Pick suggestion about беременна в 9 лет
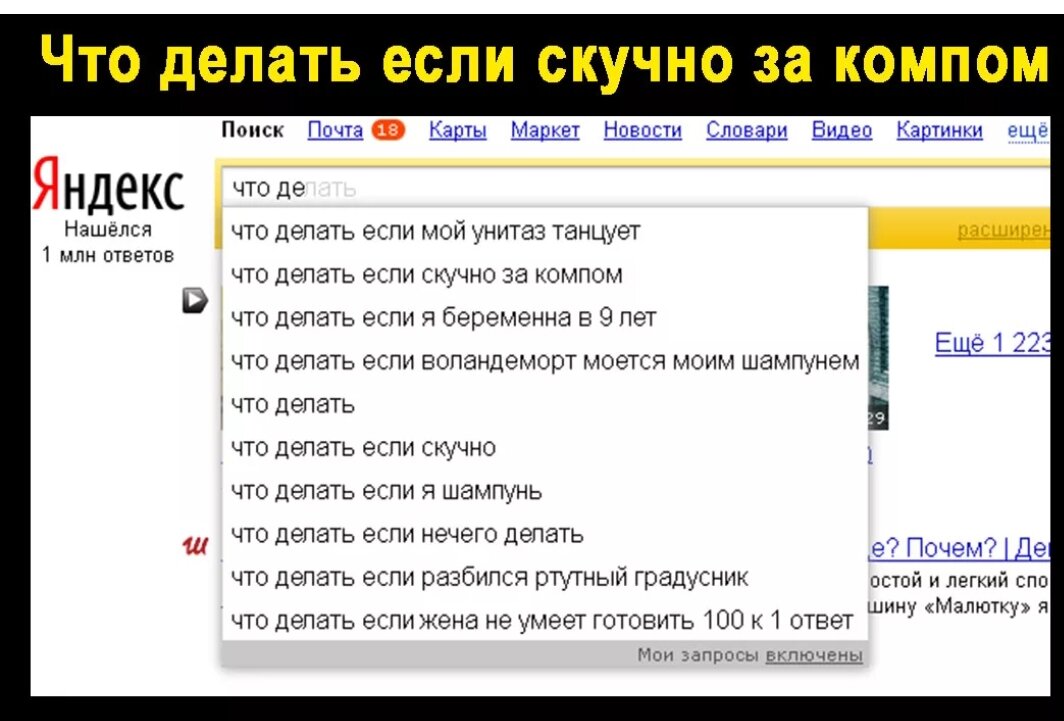1064x721 pixels. coord(545,317)
